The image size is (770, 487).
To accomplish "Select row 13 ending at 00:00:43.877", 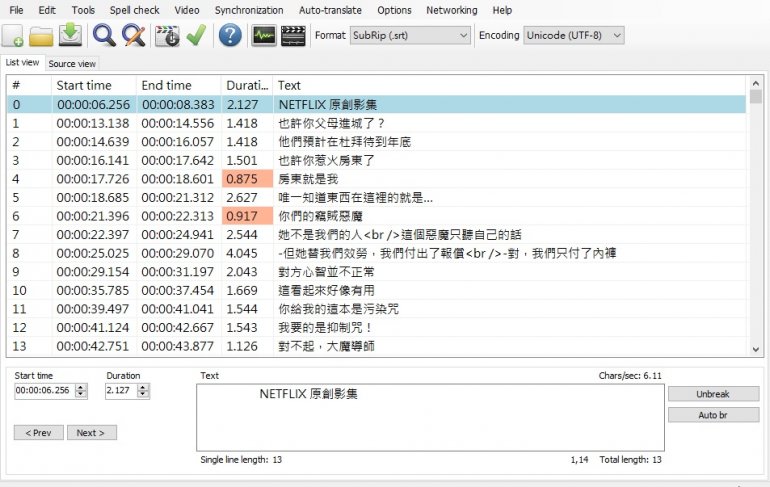I will click(x=376, y=346).
